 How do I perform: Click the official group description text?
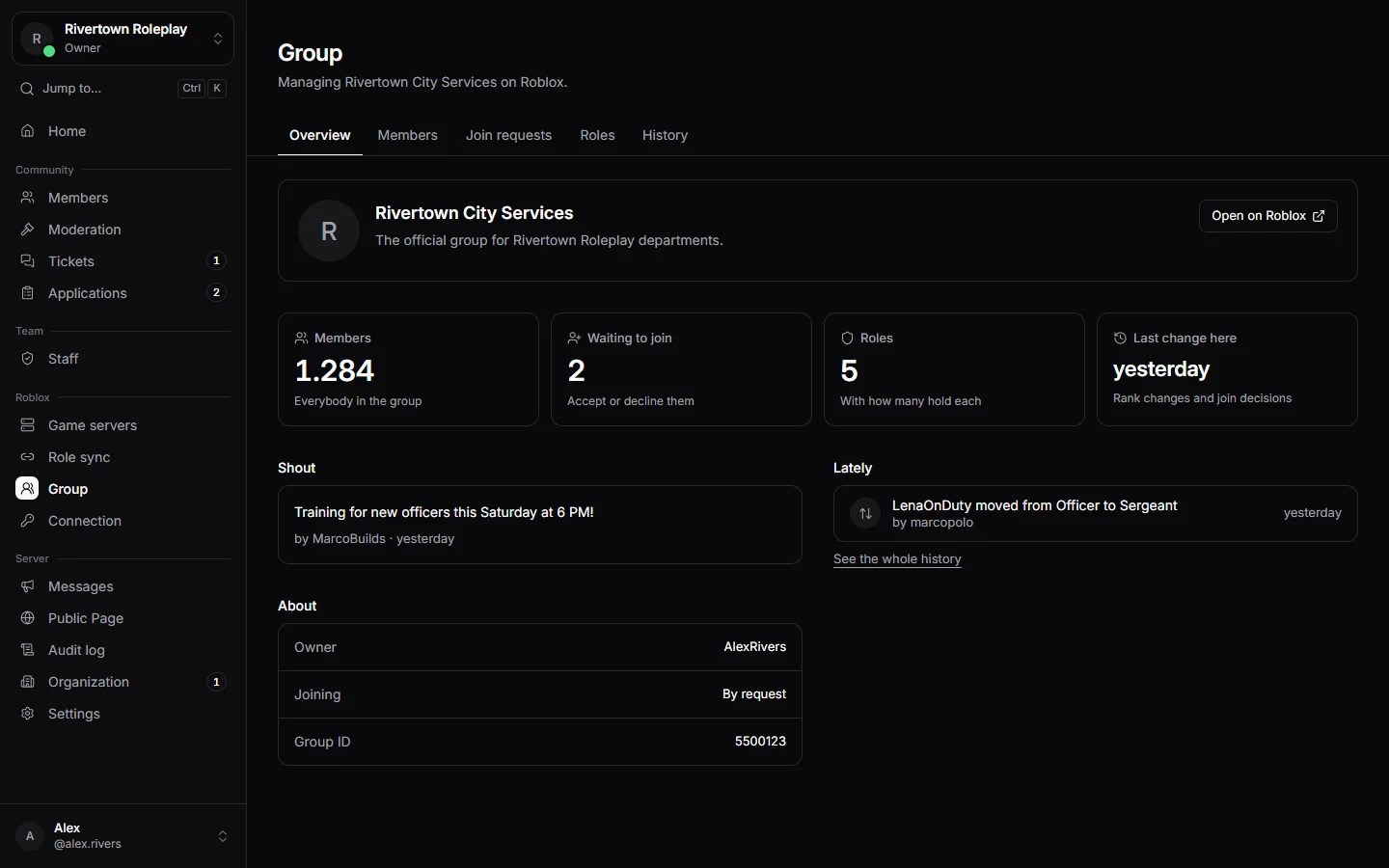[549, 240]
